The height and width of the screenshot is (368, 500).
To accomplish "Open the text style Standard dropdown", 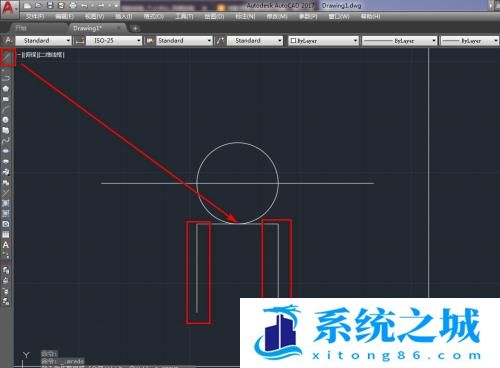I will [43, 41].
